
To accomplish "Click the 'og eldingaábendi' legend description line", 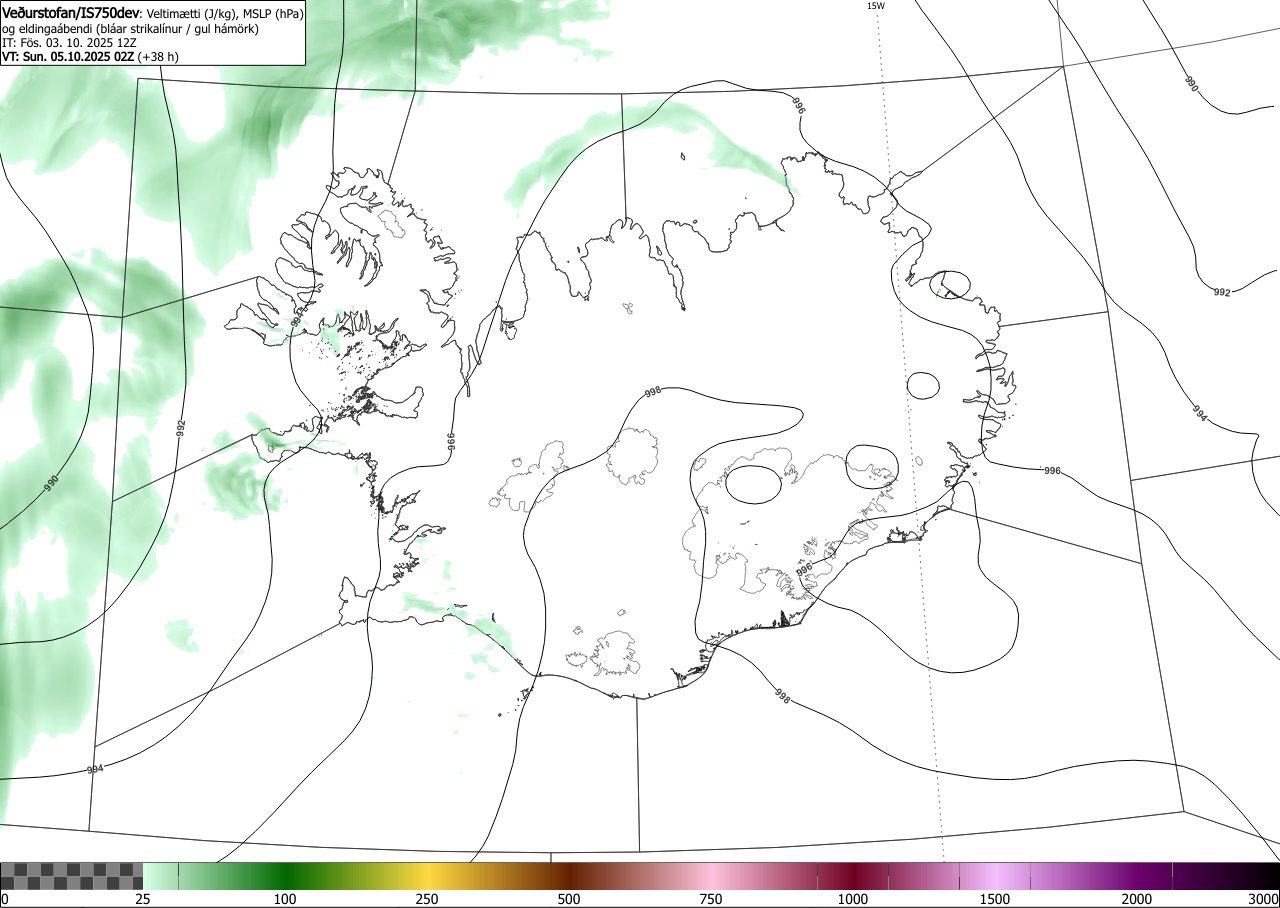I will (131, 29).
